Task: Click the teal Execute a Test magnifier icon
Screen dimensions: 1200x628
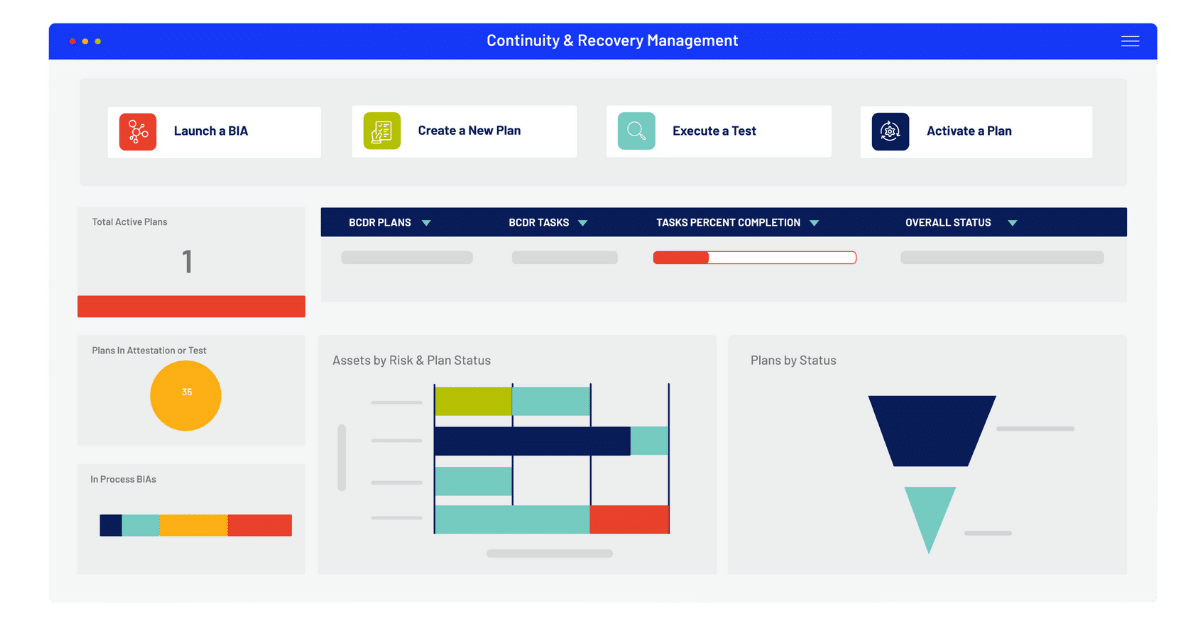Action: point(636,131)
